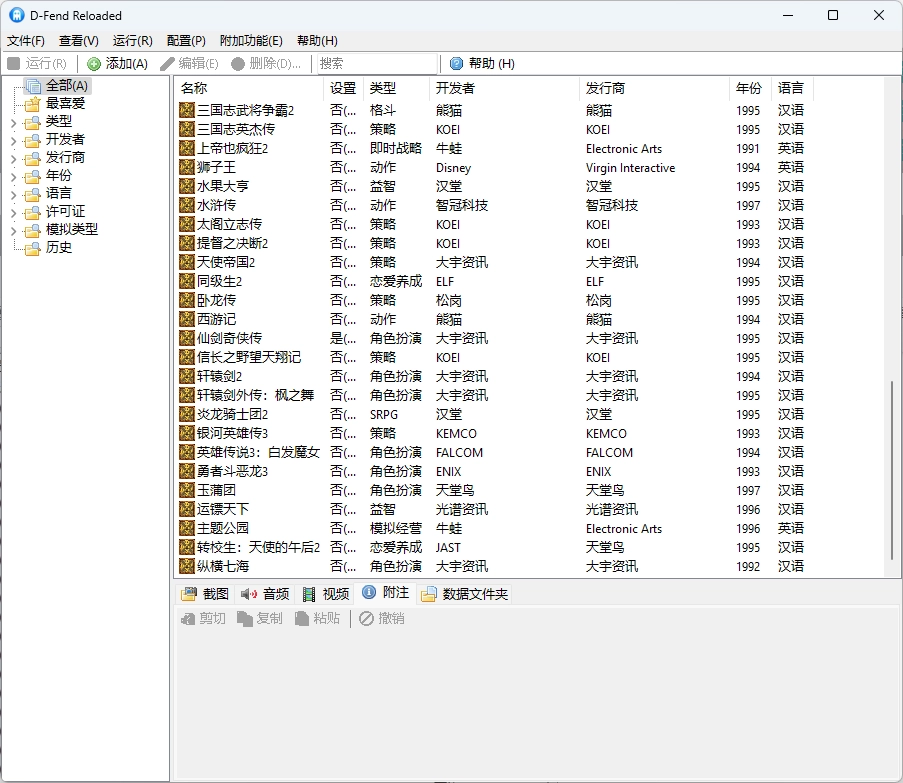The width and height of the screenshot is (903, 783).
Task: Expand the 类型 tree node
Action: 13,123
